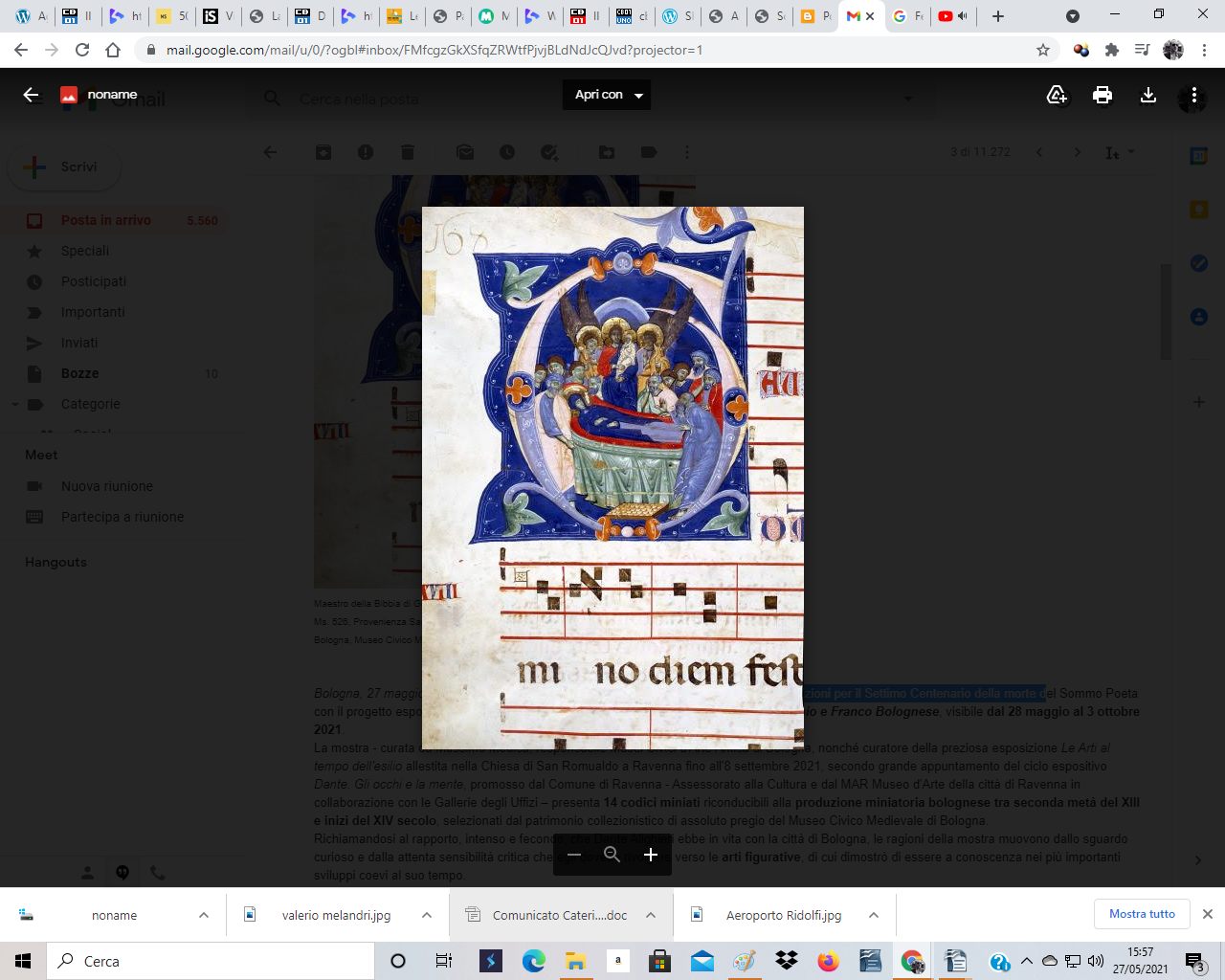Open the tab search dropdown
The image size is (1225, 980).
(1073, 15)
